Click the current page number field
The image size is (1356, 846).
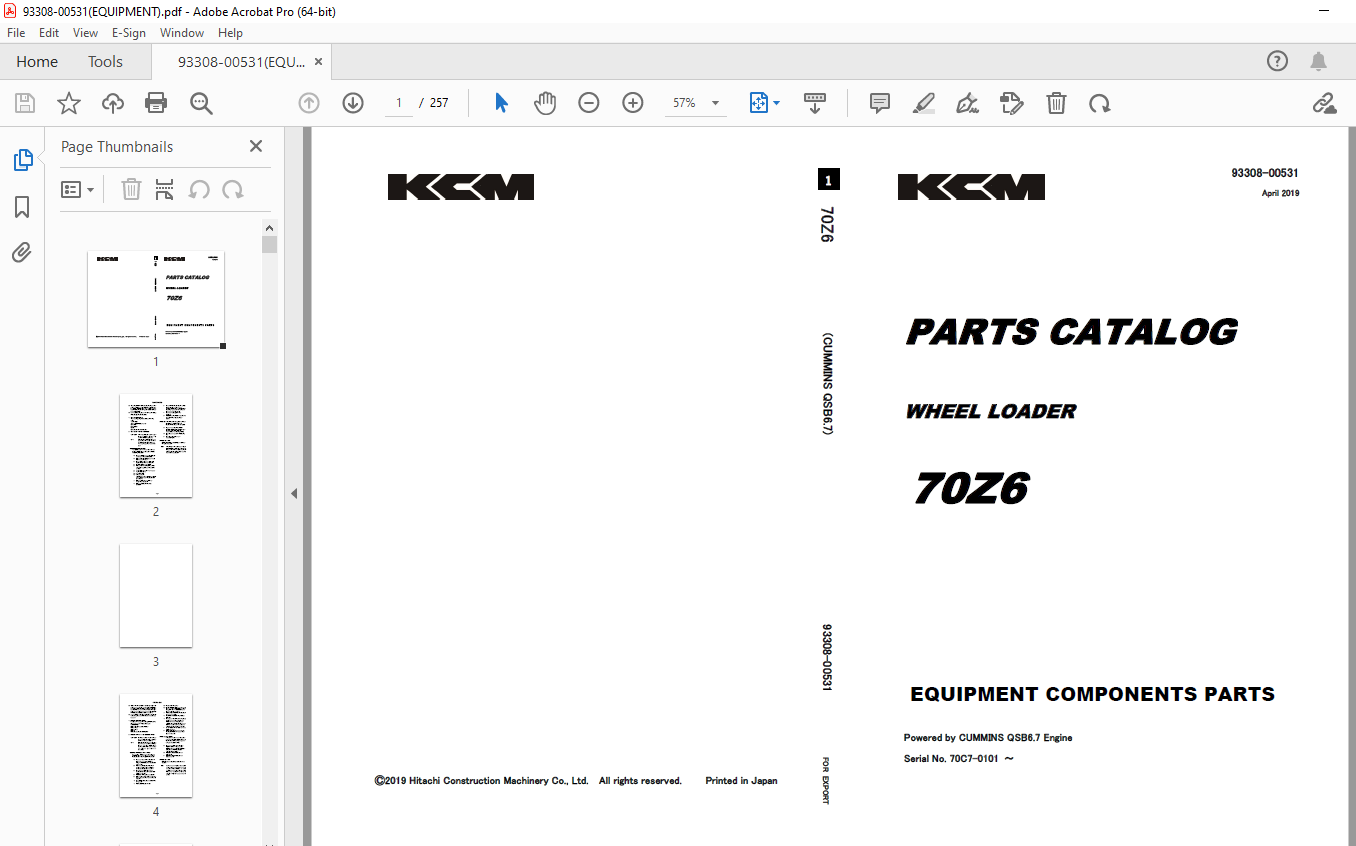coord(399,103)
